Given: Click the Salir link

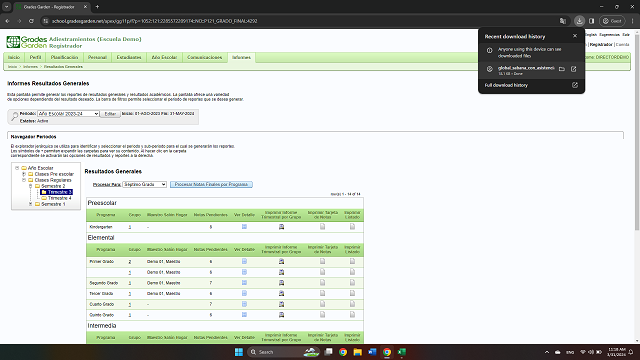Looking at the screenshot, I should point(626,35).
